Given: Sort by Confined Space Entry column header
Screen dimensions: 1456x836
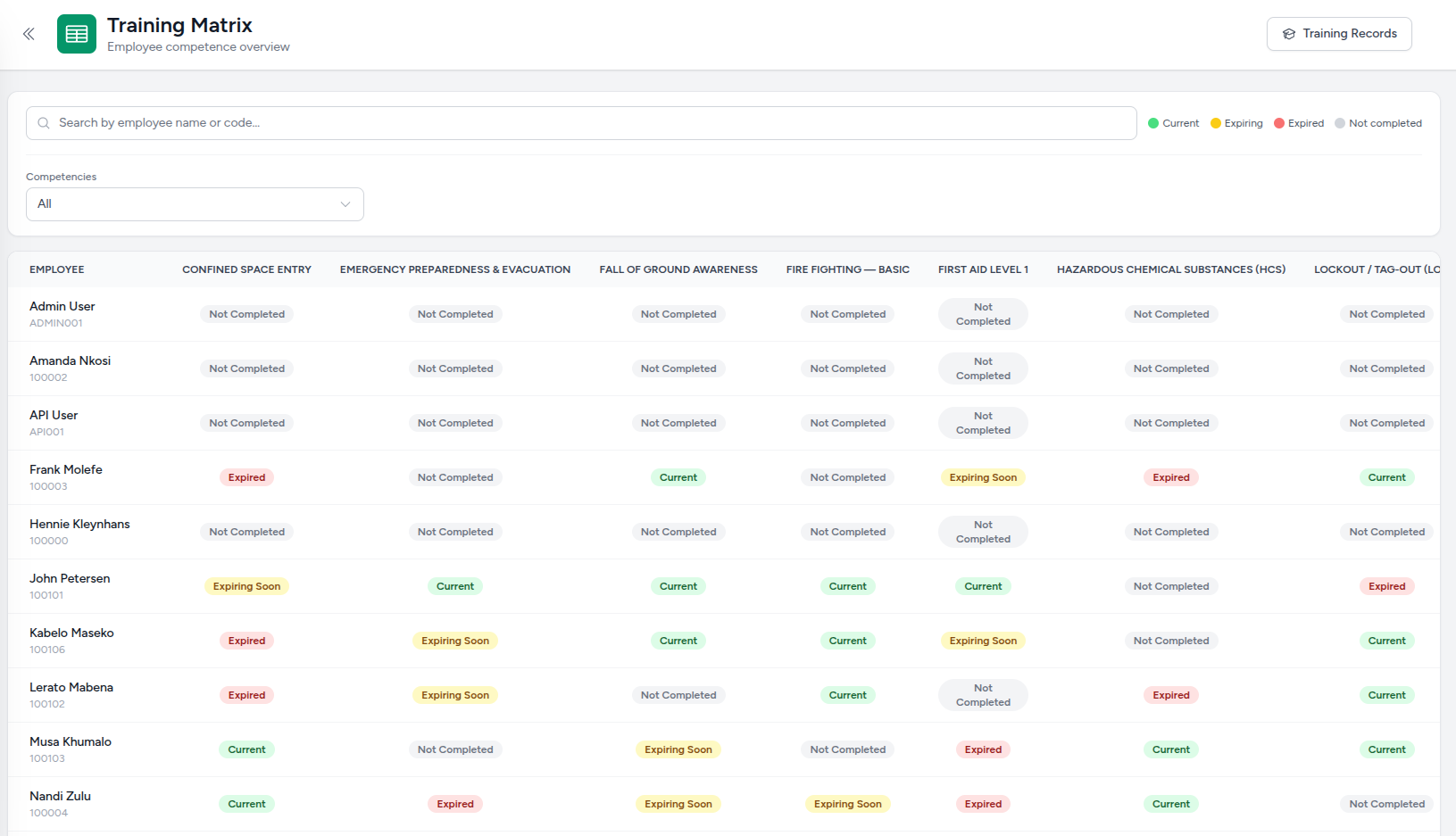Looking at the screenshot, I should coord(246,269).
